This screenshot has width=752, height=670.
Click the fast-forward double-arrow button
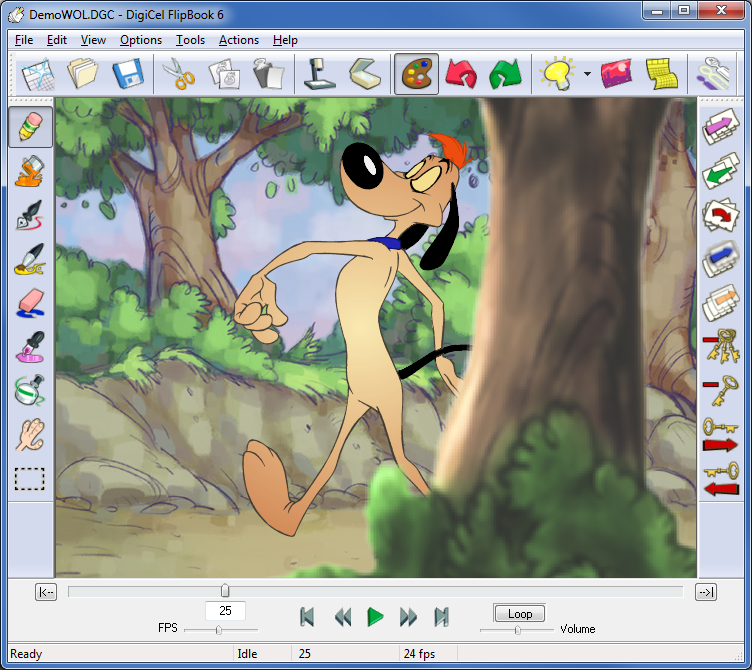(408, 617)
